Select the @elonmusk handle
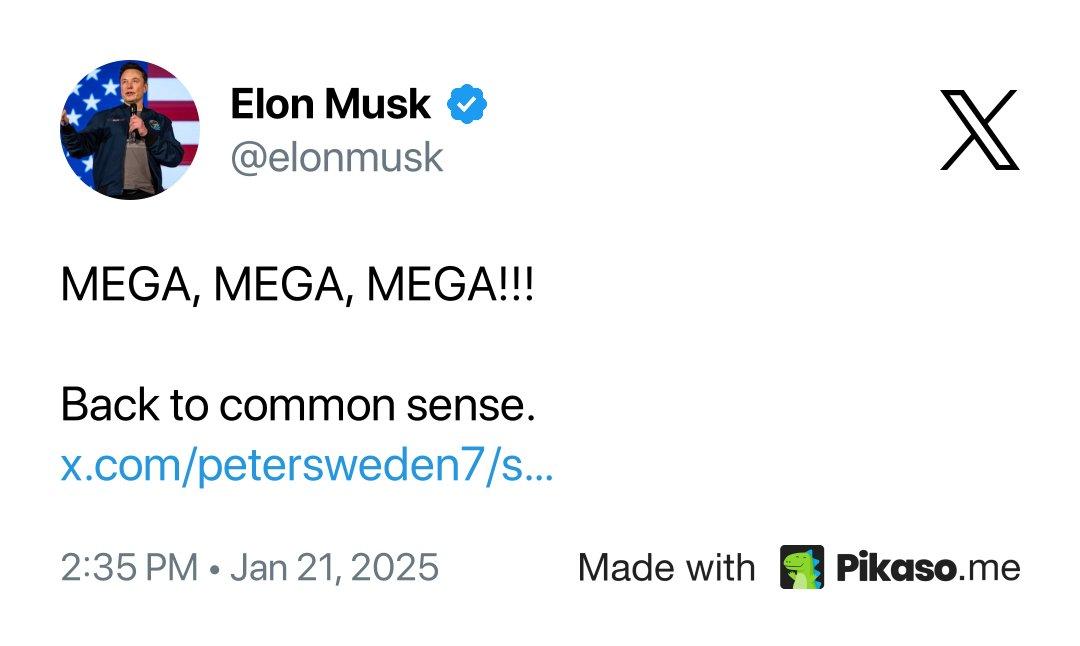The height and width of the screenshot is (646, 1080). (x=337, y=157)
